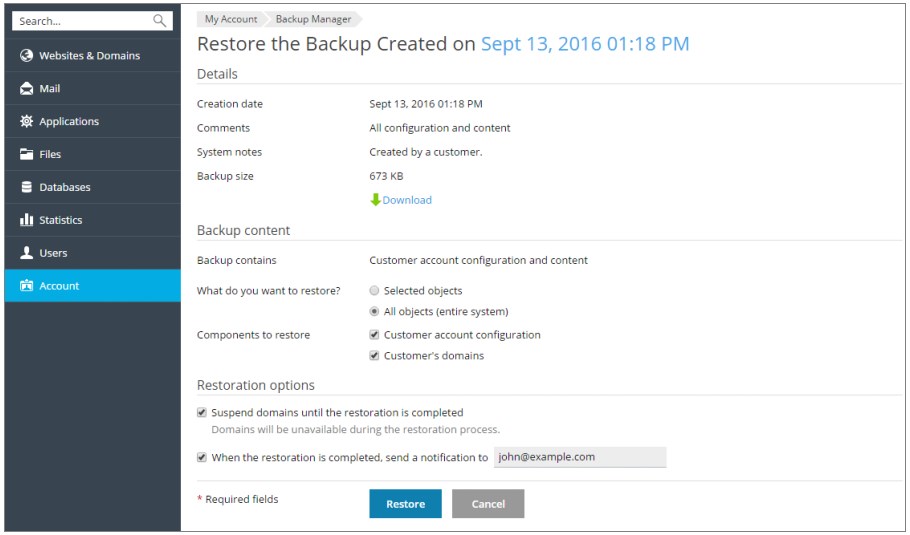Click the Statistics bar chart icon
The width and height of the screenshot is (910, 535).
coord(26,219)
